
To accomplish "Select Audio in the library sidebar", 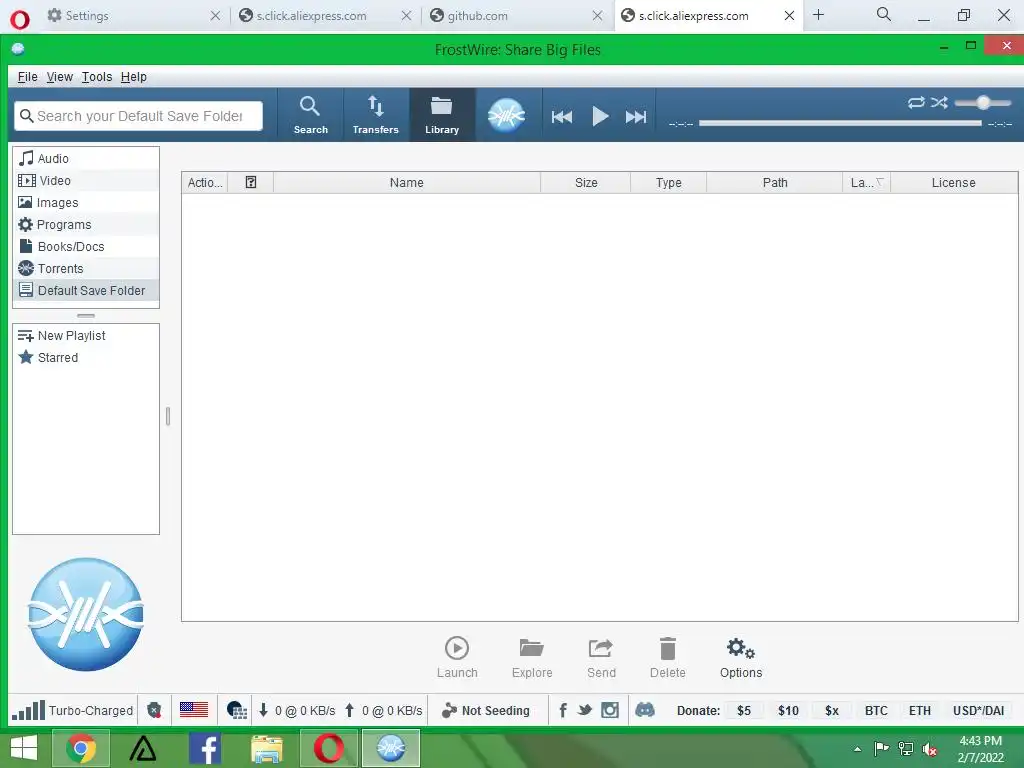I will tap(86, 158).
